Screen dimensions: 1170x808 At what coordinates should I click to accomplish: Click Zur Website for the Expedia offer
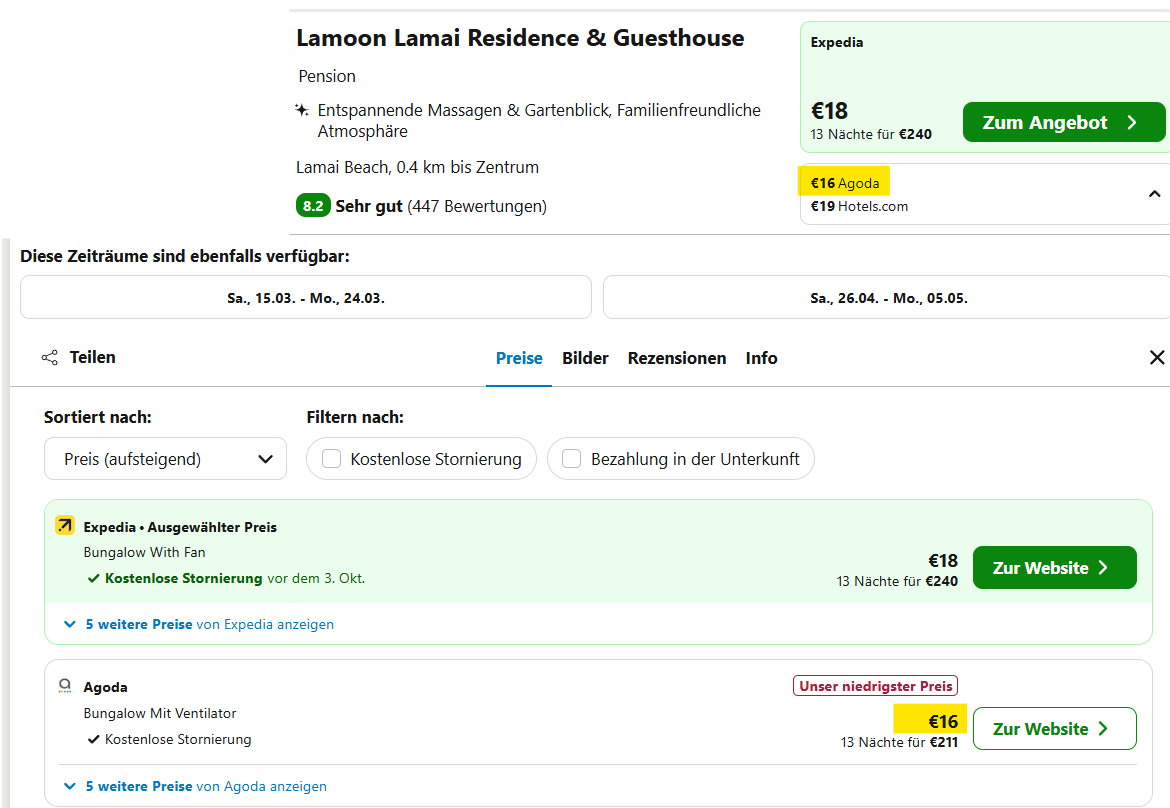(x=1054, y=568)
